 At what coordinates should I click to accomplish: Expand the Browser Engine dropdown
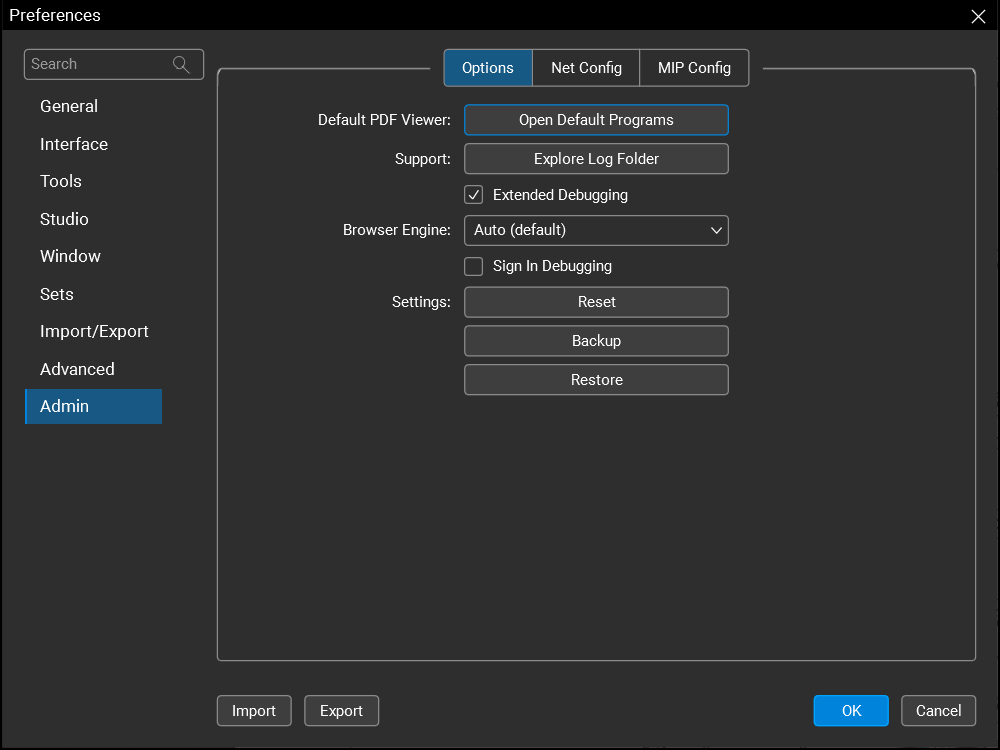click(596, 230)
